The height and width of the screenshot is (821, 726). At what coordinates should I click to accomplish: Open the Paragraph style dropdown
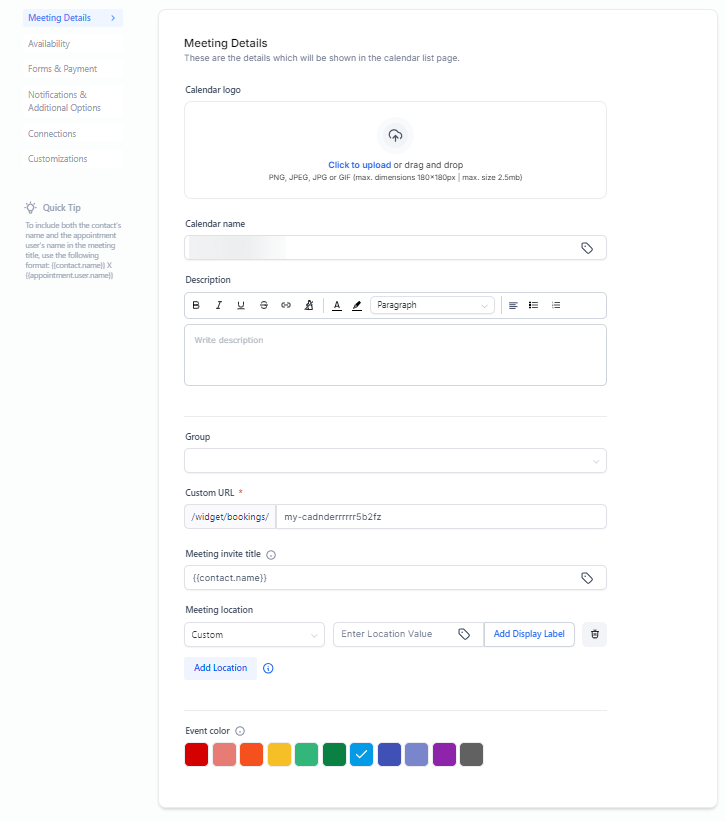click(432, 305)
